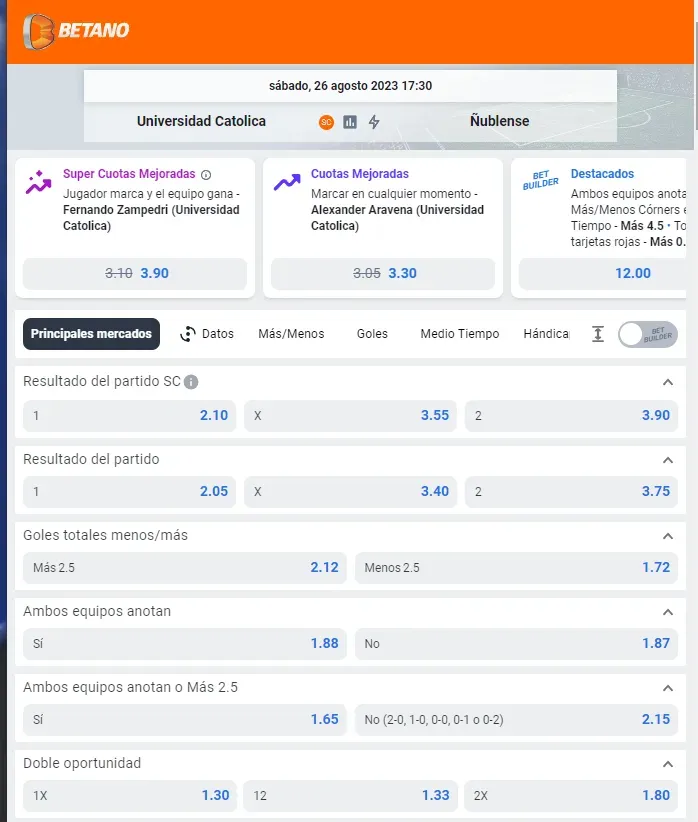Collapse the Ambos equipos anotan section
The width and height of the screenshot is (698, 822).
pos(667,612)
